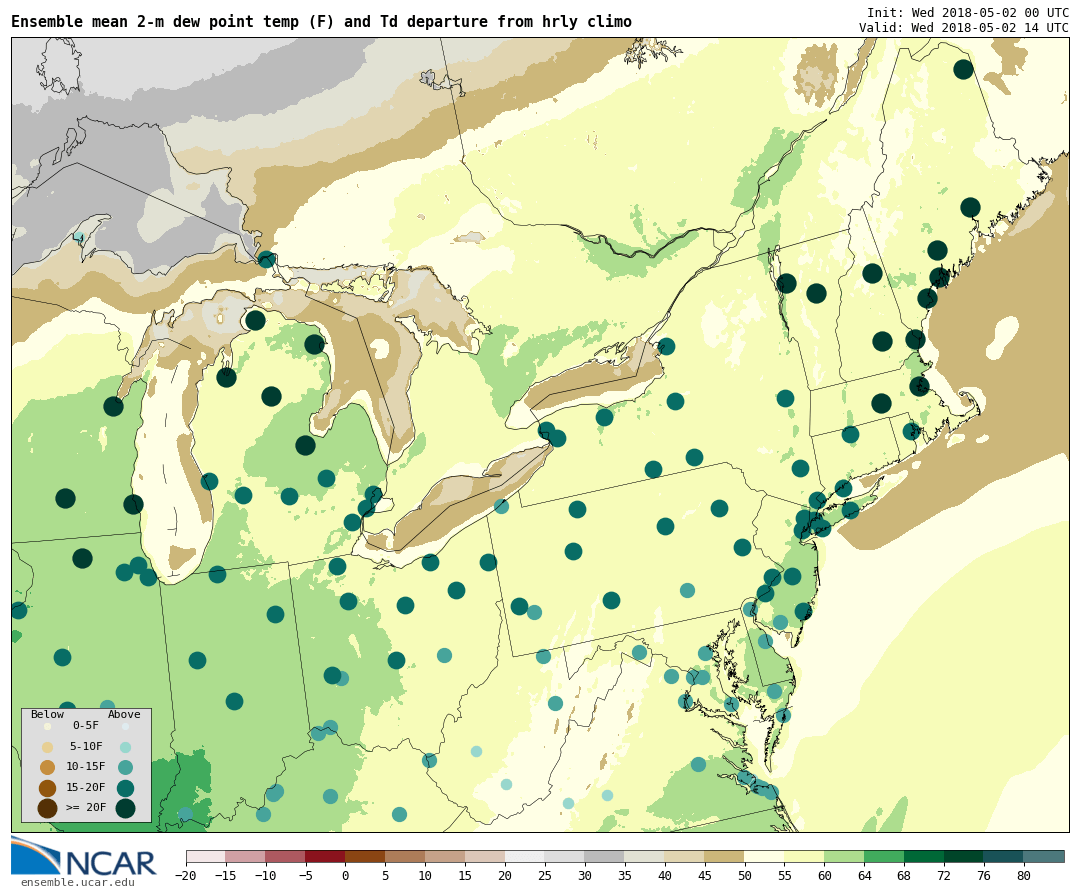
Task: Click the dark teal '>= 20F' above-normal legend circle
Action: (x=125, y=808)
